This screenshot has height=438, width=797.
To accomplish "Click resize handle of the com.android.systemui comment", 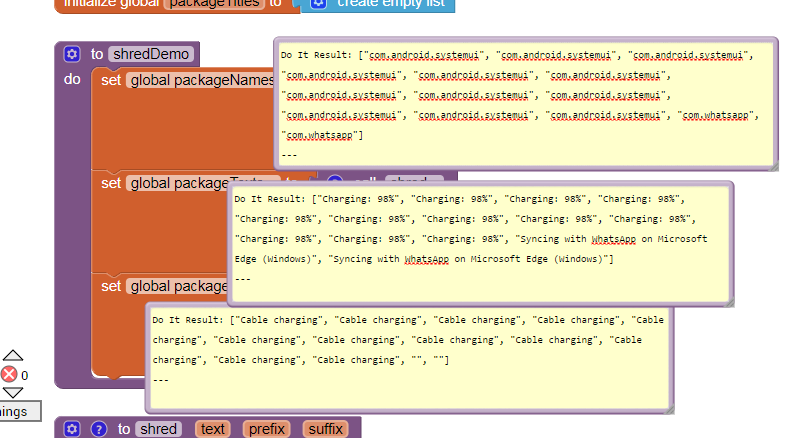I will (772, 166).
